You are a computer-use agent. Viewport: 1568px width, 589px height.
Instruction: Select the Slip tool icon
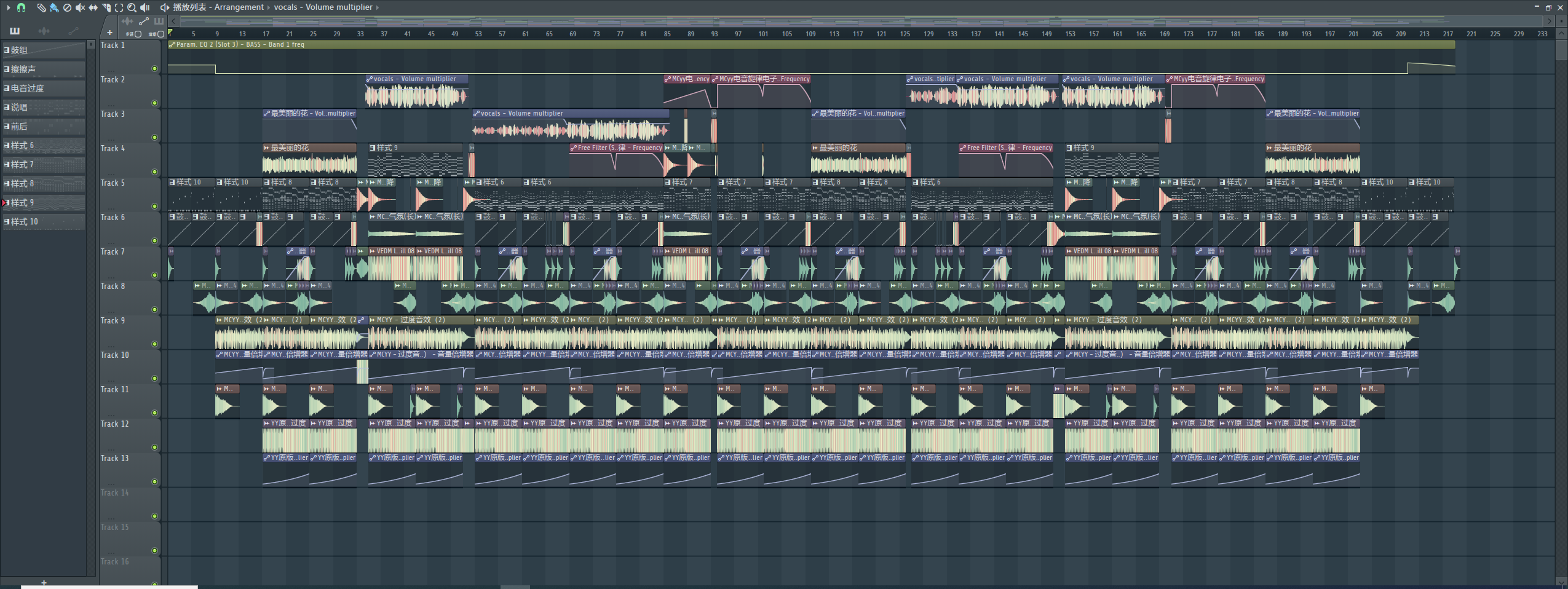pyautogui.click(x=93, y=7)
